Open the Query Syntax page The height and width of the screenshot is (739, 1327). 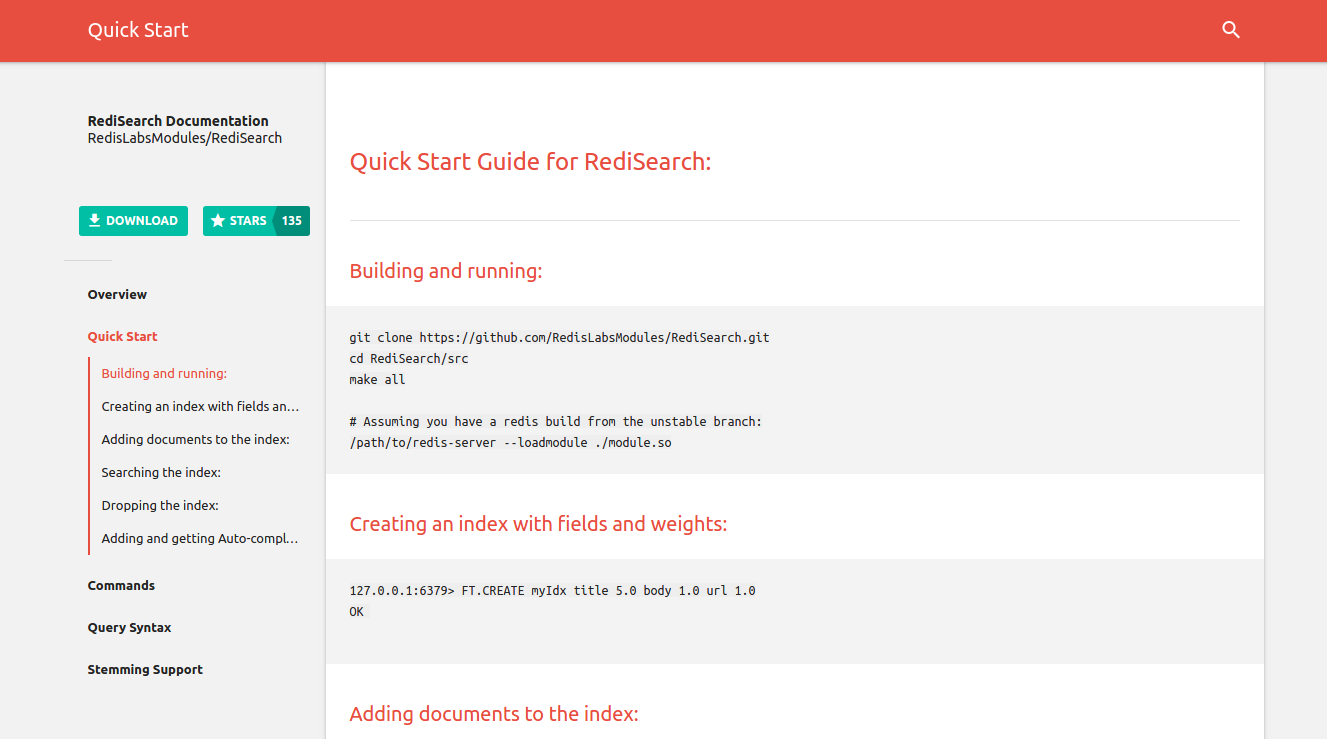point(129,628)
